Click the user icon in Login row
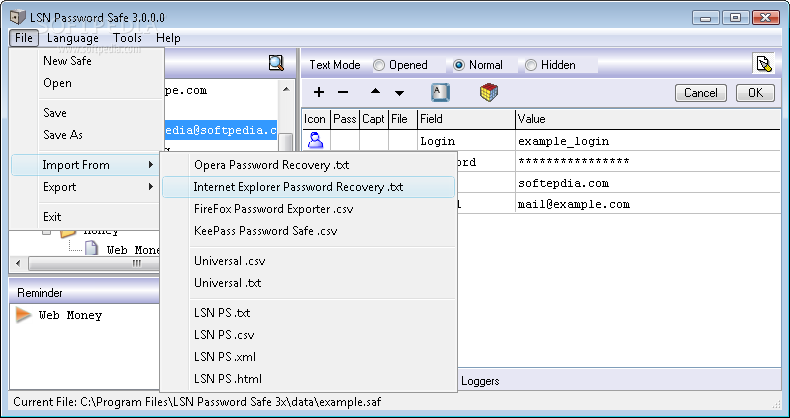This screenshot has height=418, width=790. (x=315, y=141)
